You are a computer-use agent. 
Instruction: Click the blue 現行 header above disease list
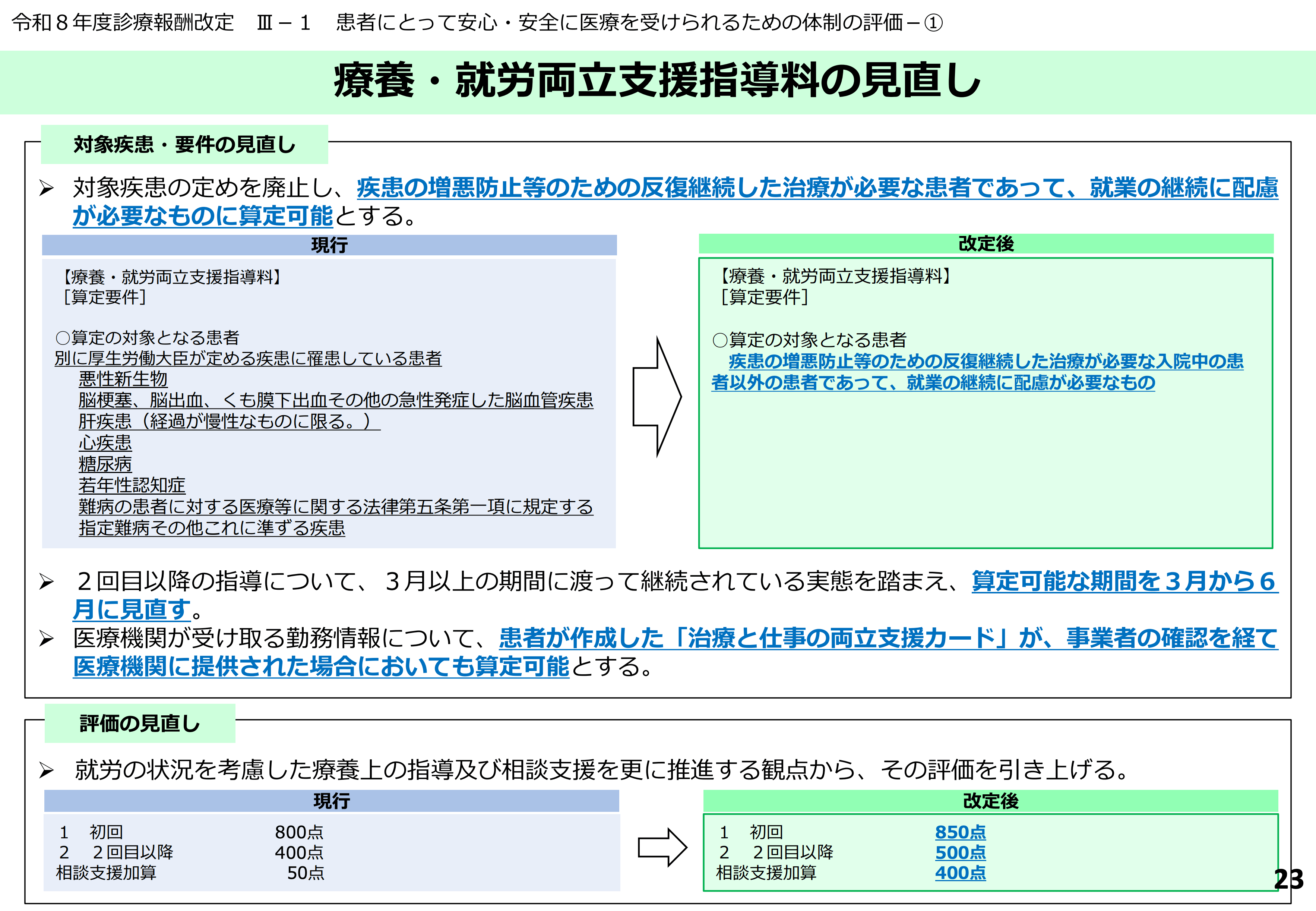pos(329,245)
